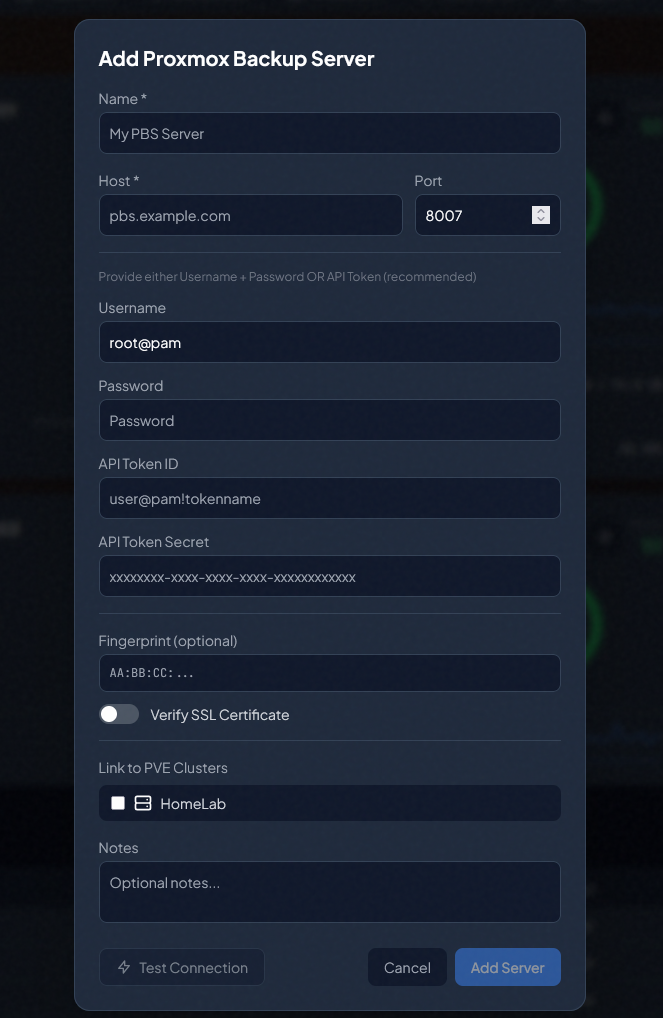Image resolution: width=663 pixels, height=1018 pixels.
Task: Click the API Token ID field
Action: click(x=329, y=498)
